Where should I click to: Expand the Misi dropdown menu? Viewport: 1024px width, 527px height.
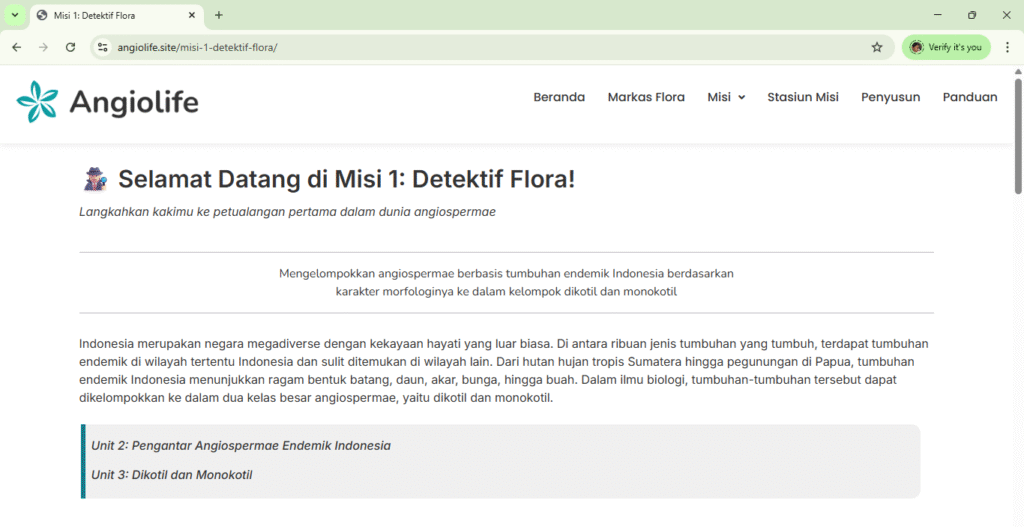[x=726, y=97]
